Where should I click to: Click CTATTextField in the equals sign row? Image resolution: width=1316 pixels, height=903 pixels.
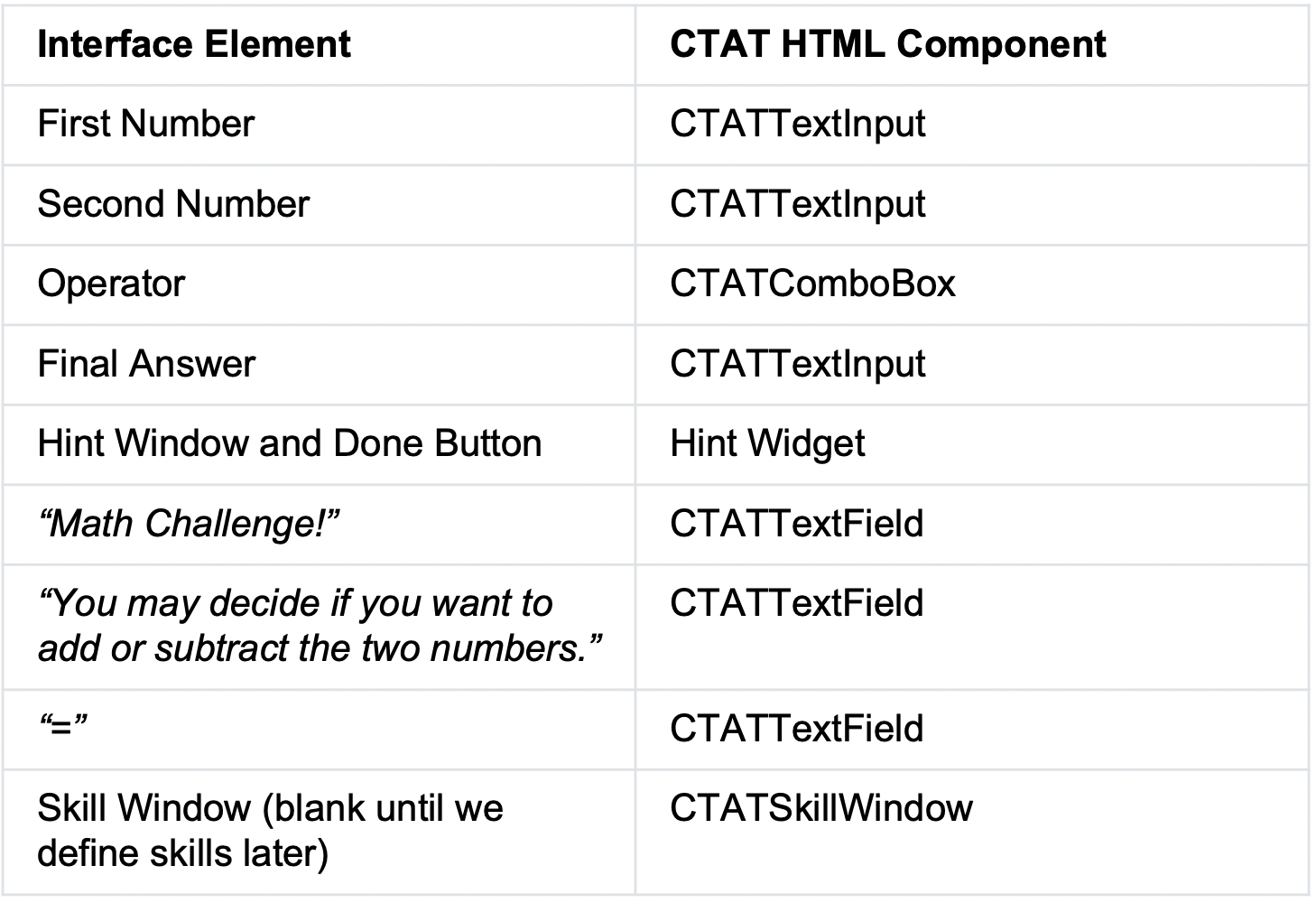pyautogui.click(x=796, y=729)
